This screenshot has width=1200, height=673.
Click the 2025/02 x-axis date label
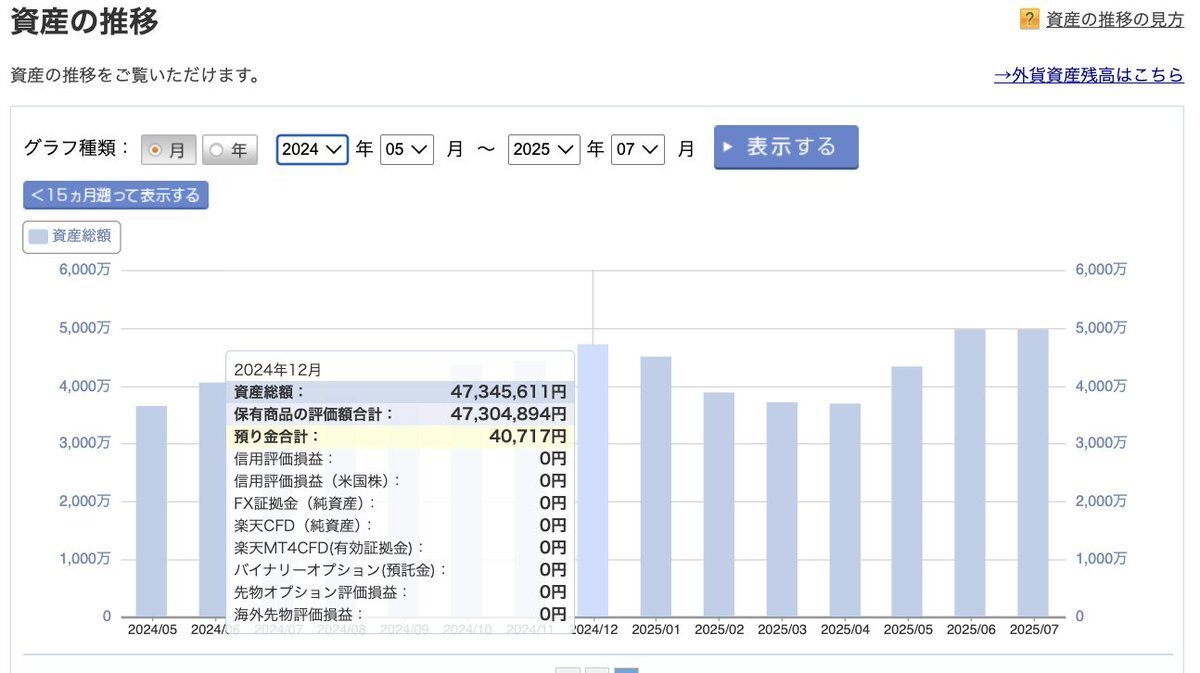point(719,630)
